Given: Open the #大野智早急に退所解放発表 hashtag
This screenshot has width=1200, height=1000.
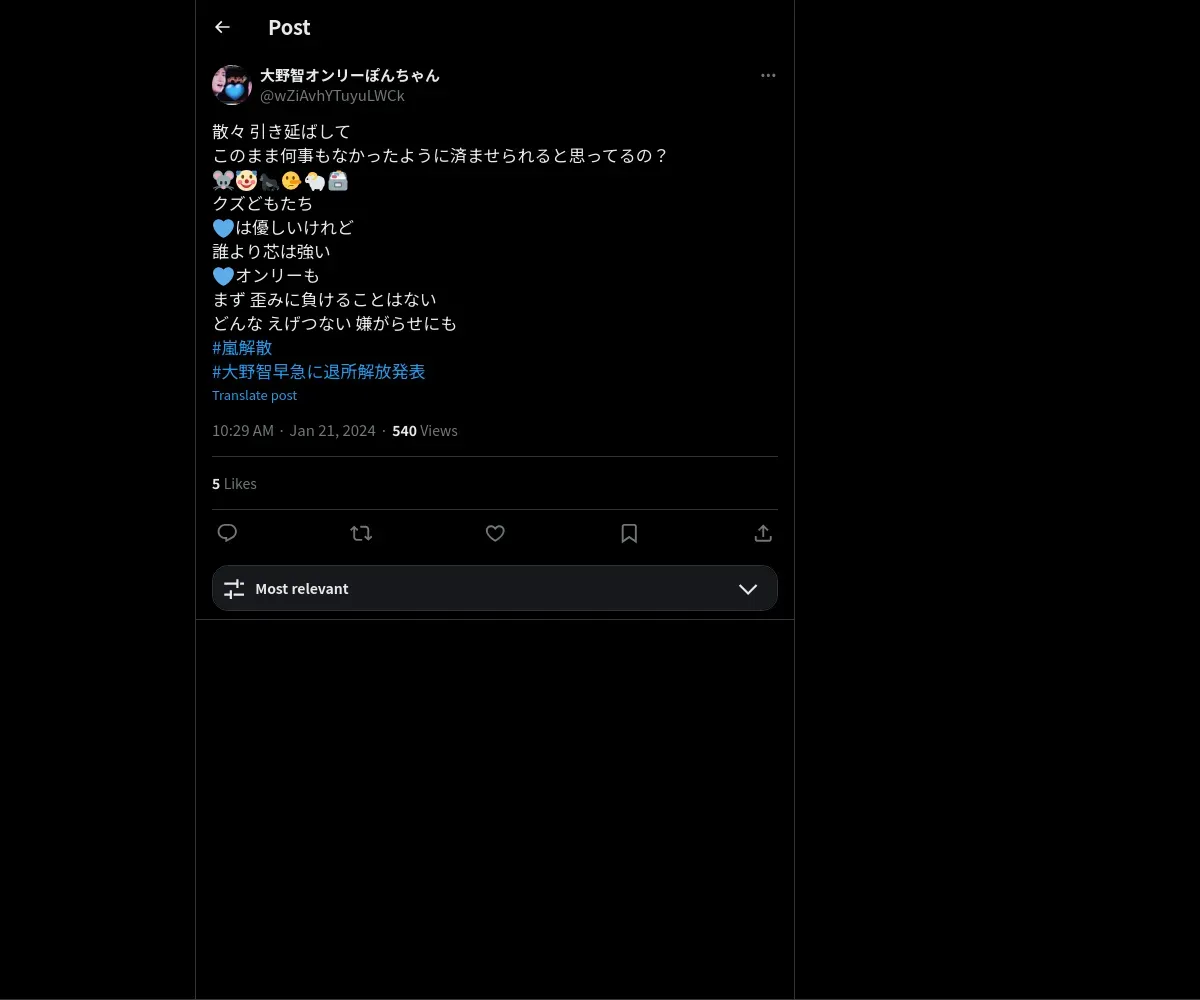Looking at the screenshot, I should [x=319, y=371].
